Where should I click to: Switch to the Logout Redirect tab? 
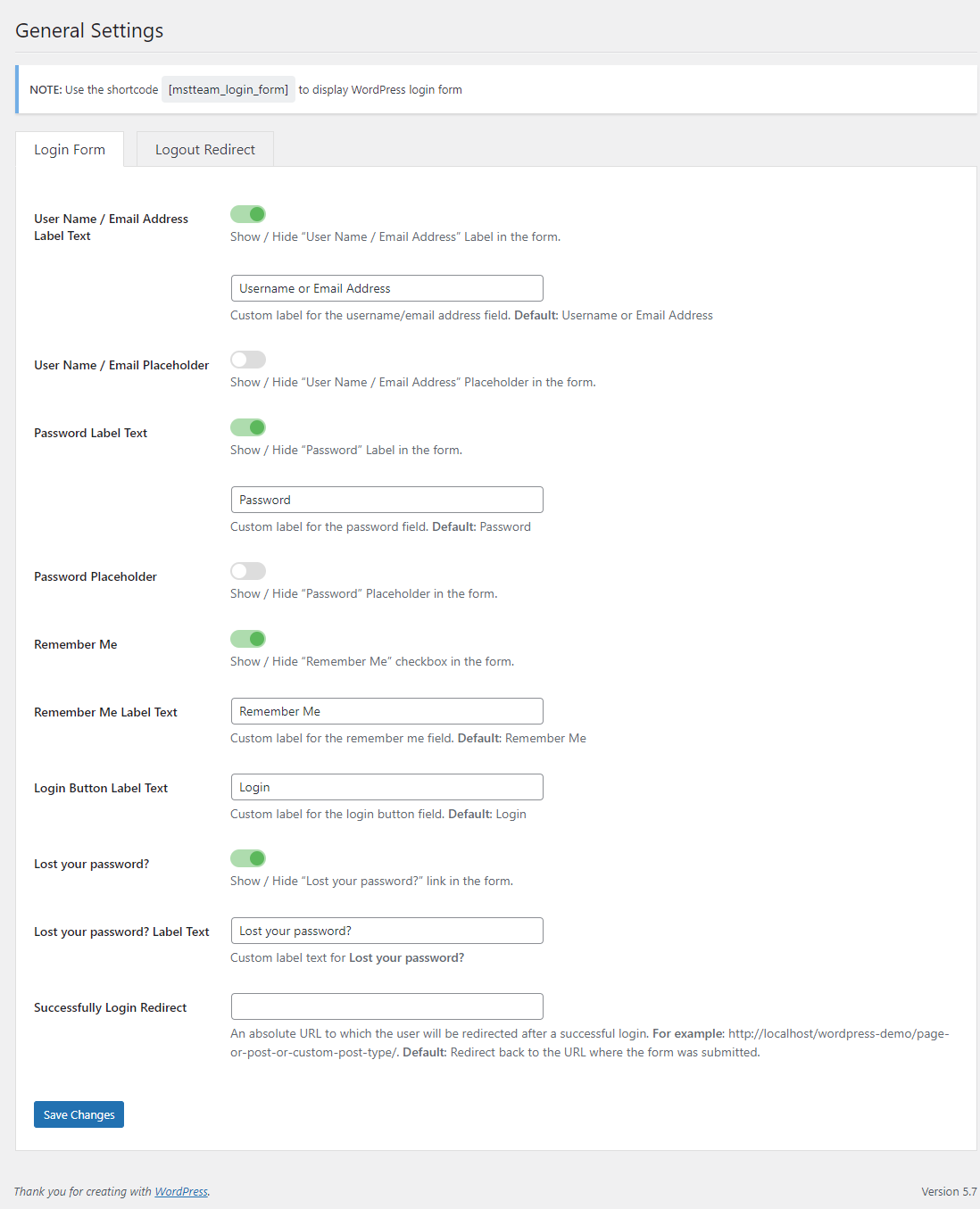(204, 149)
